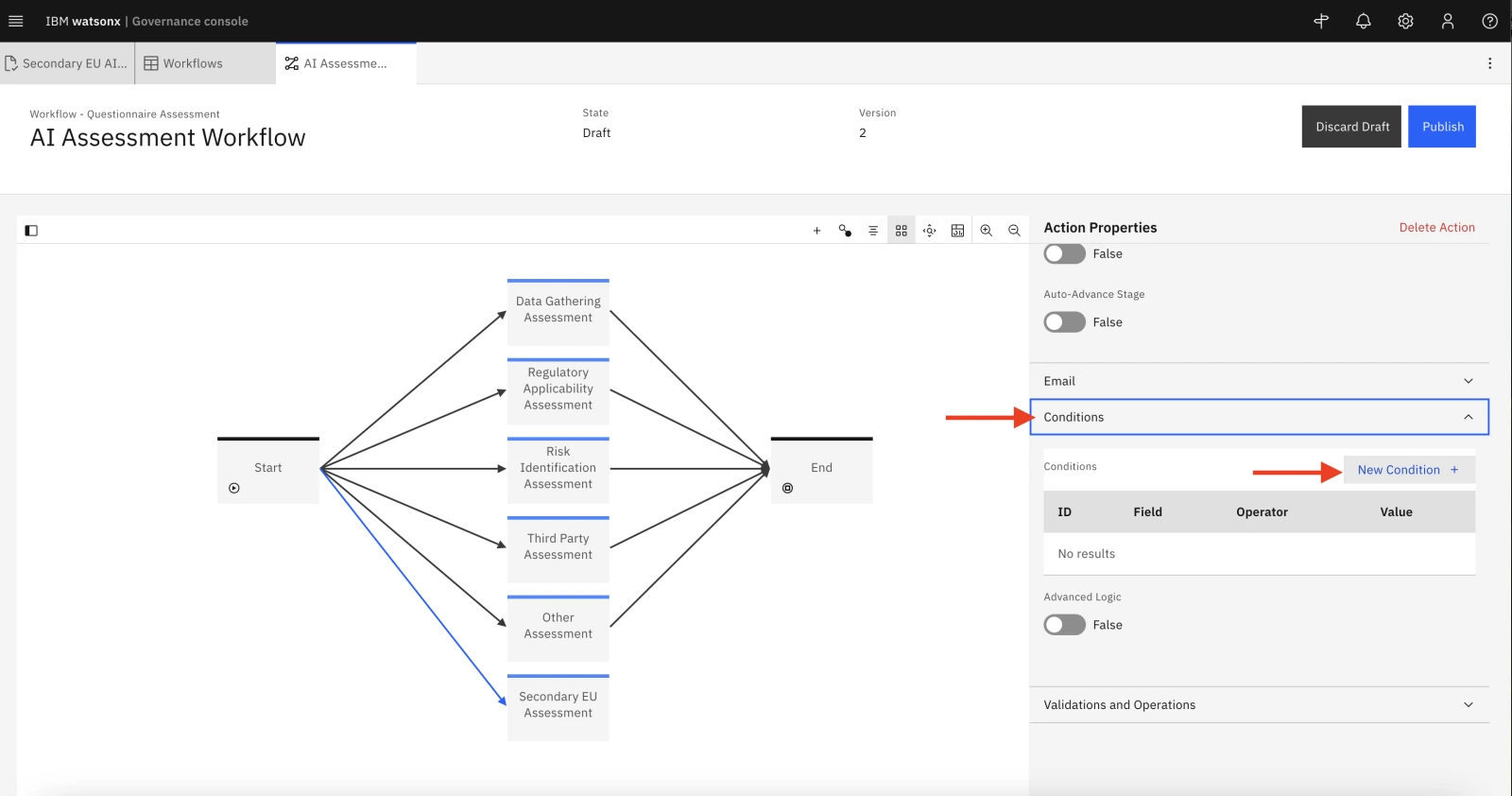Image resolution: width=1512 pixels, height=796 pixels.
Task: Toggle the Auto-Advance Stage switch
Action: [1064, 322]
